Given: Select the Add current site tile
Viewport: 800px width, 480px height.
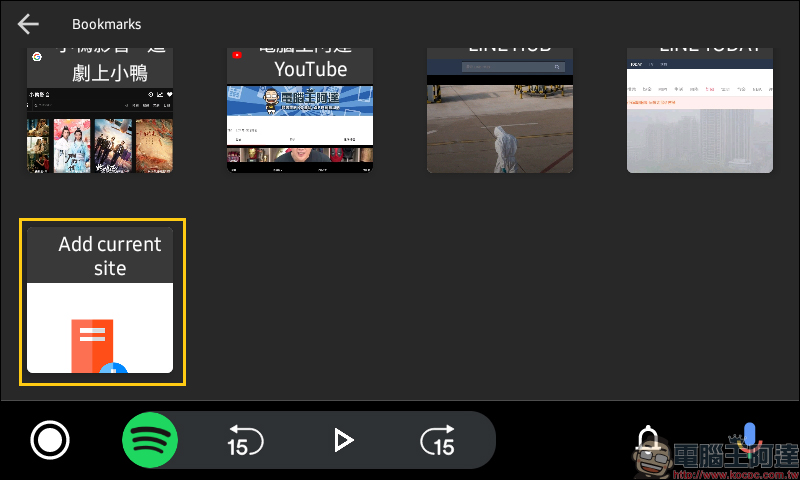Looking at the screenshot, I should pyautogui.click(x=100, y=300).
